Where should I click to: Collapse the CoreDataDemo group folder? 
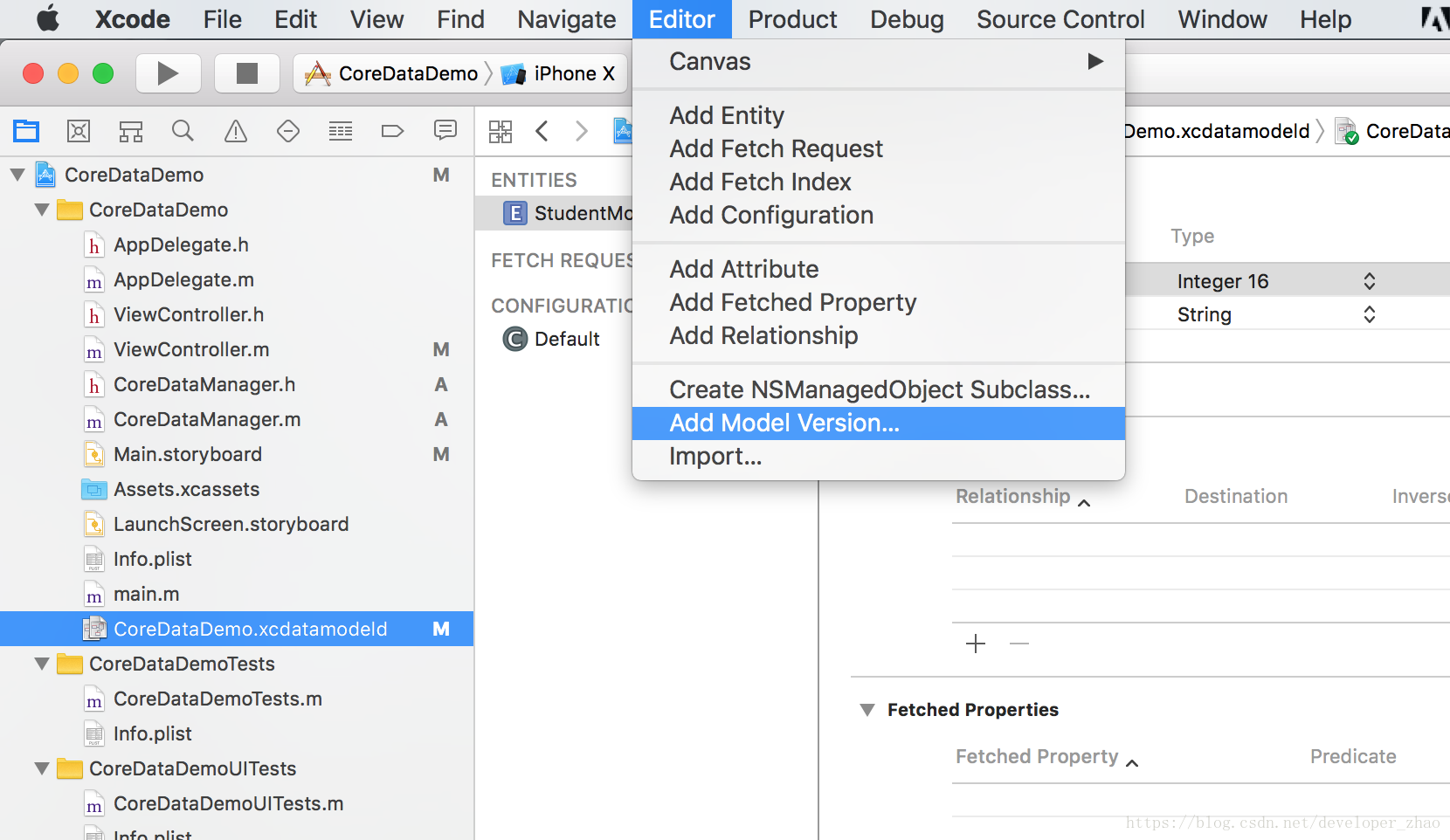pos(42,210)
